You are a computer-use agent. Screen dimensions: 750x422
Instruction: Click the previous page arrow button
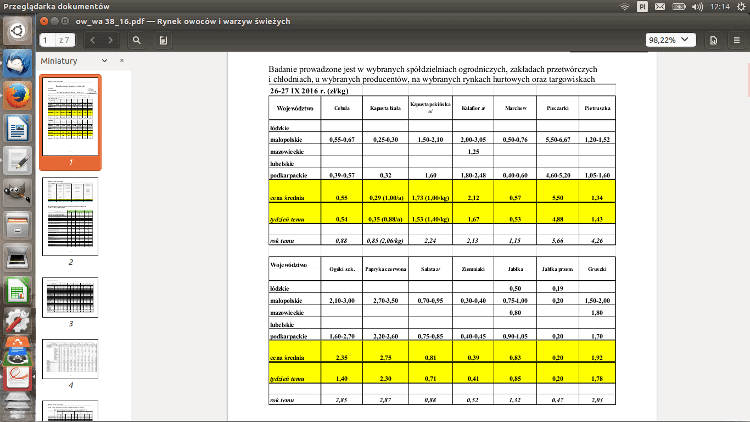93,40
